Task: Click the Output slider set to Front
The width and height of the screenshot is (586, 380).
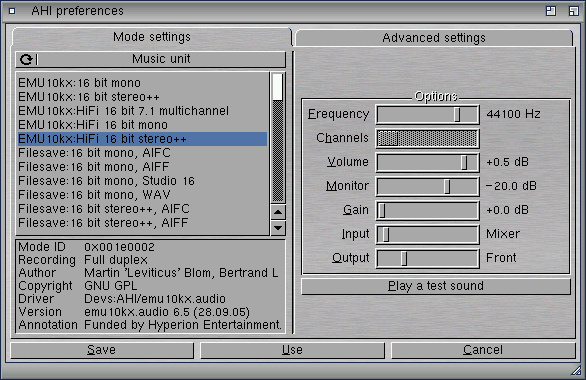Action: (x=428, y=258)
